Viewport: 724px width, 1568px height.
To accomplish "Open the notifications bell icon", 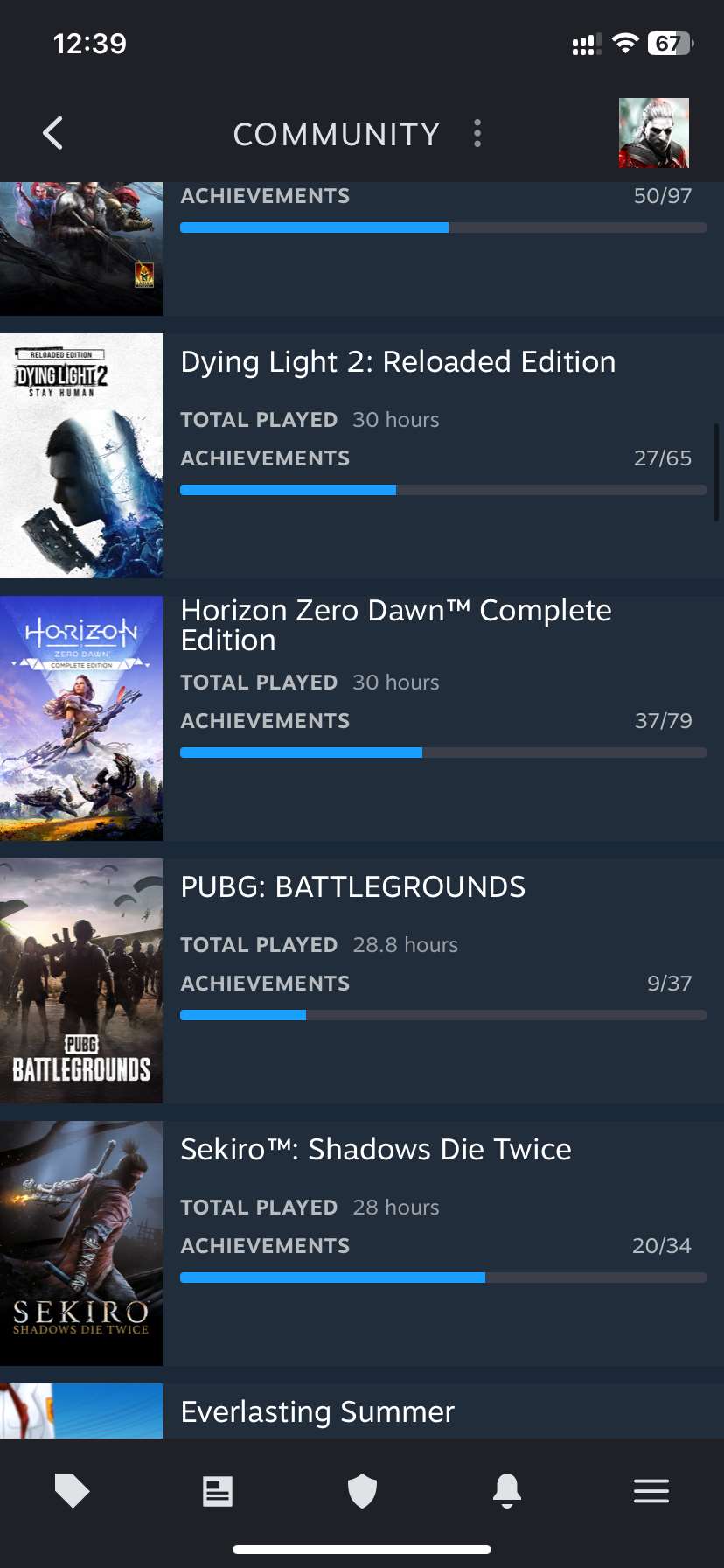I will point(507,1492).
